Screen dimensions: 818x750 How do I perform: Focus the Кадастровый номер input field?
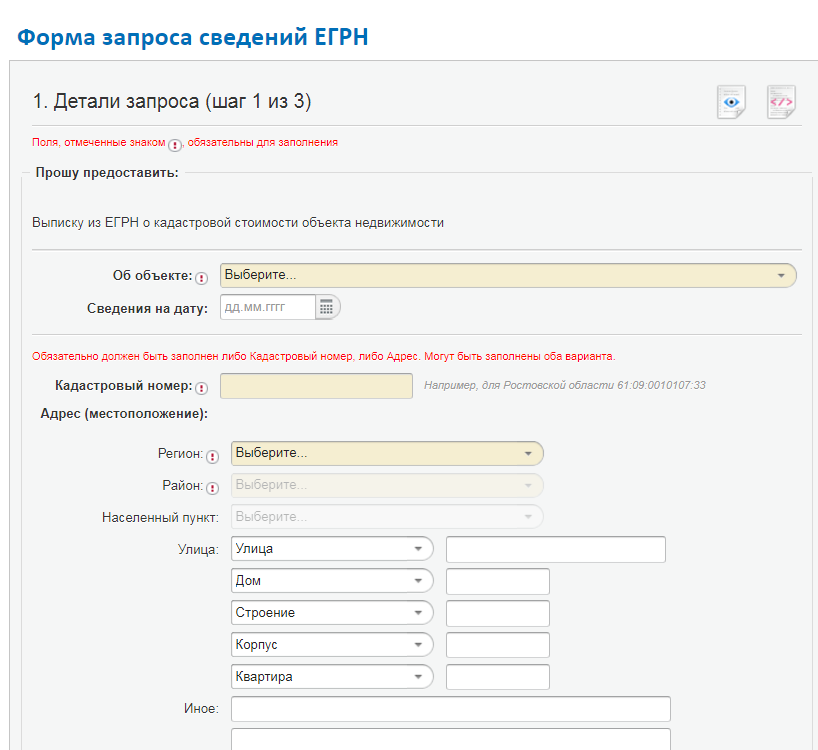[x=316, y=386]
